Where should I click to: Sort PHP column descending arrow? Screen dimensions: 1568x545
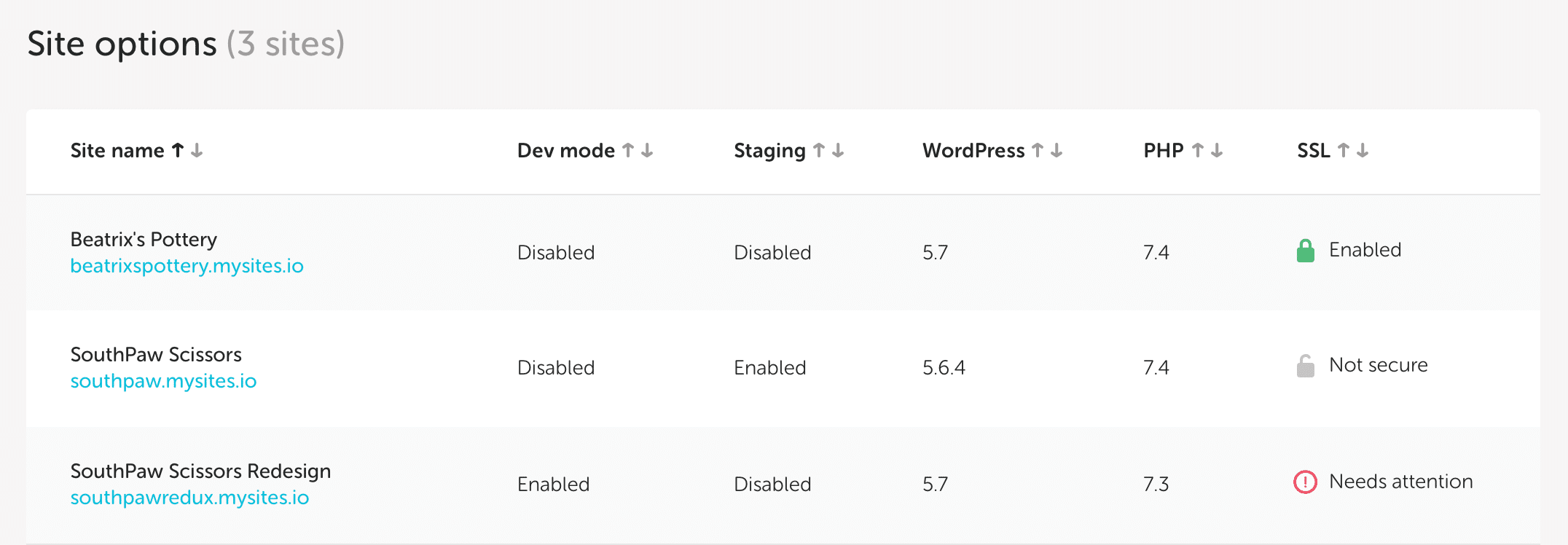[1217, 150]
